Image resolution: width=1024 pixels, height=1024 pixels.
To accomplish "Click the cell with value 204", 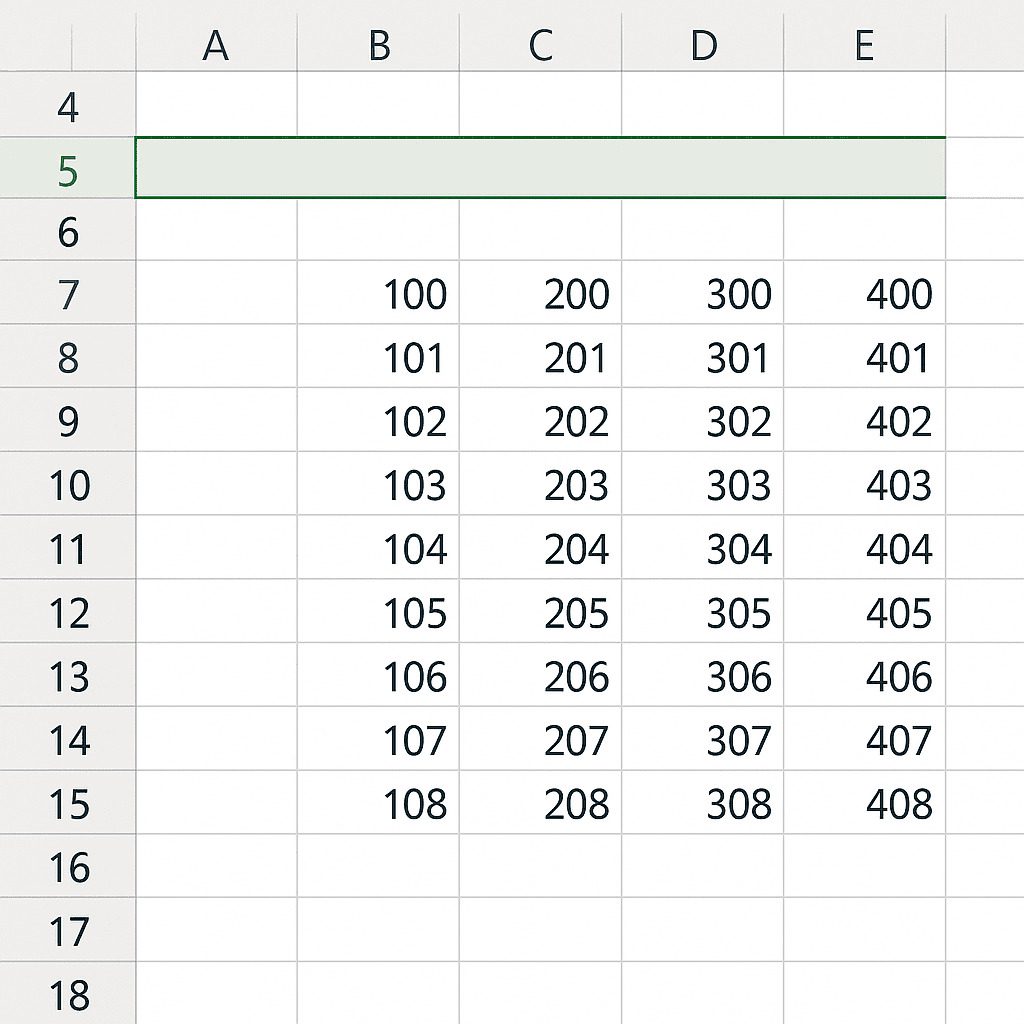I will [x=540, y=549].
